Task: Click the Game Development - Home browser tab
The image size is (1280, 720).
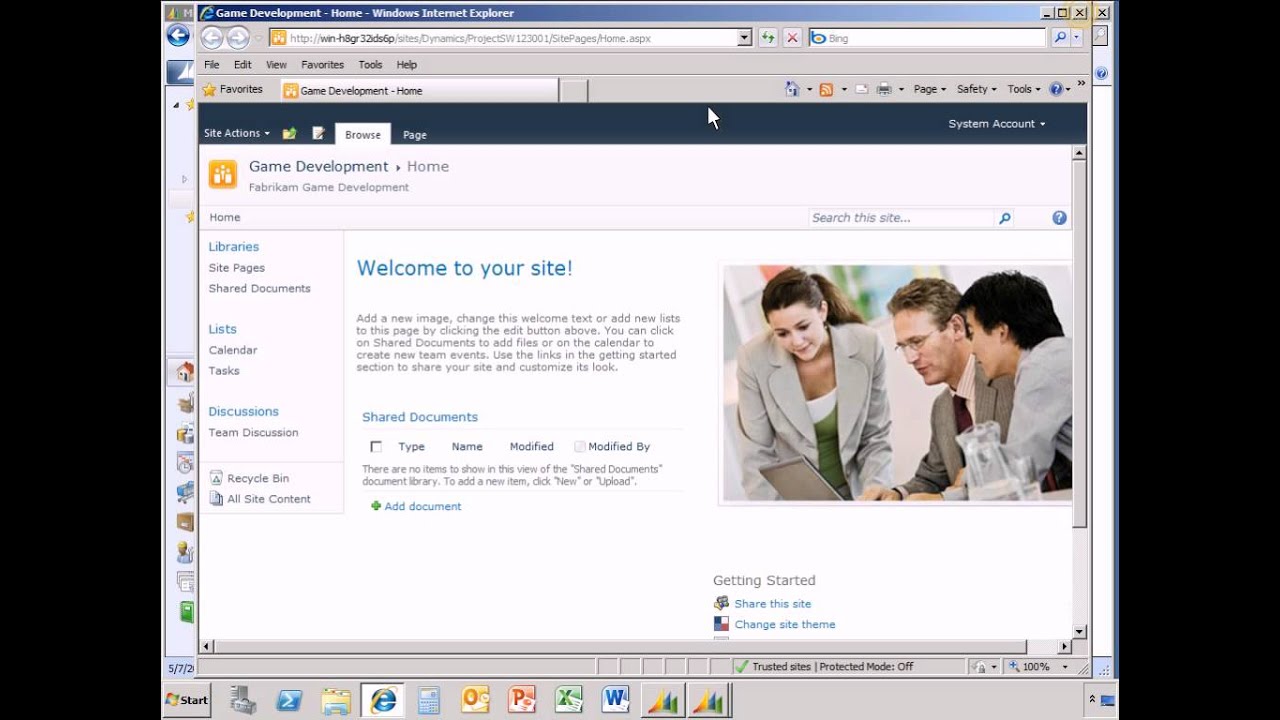Action: (x=418, y=90)
